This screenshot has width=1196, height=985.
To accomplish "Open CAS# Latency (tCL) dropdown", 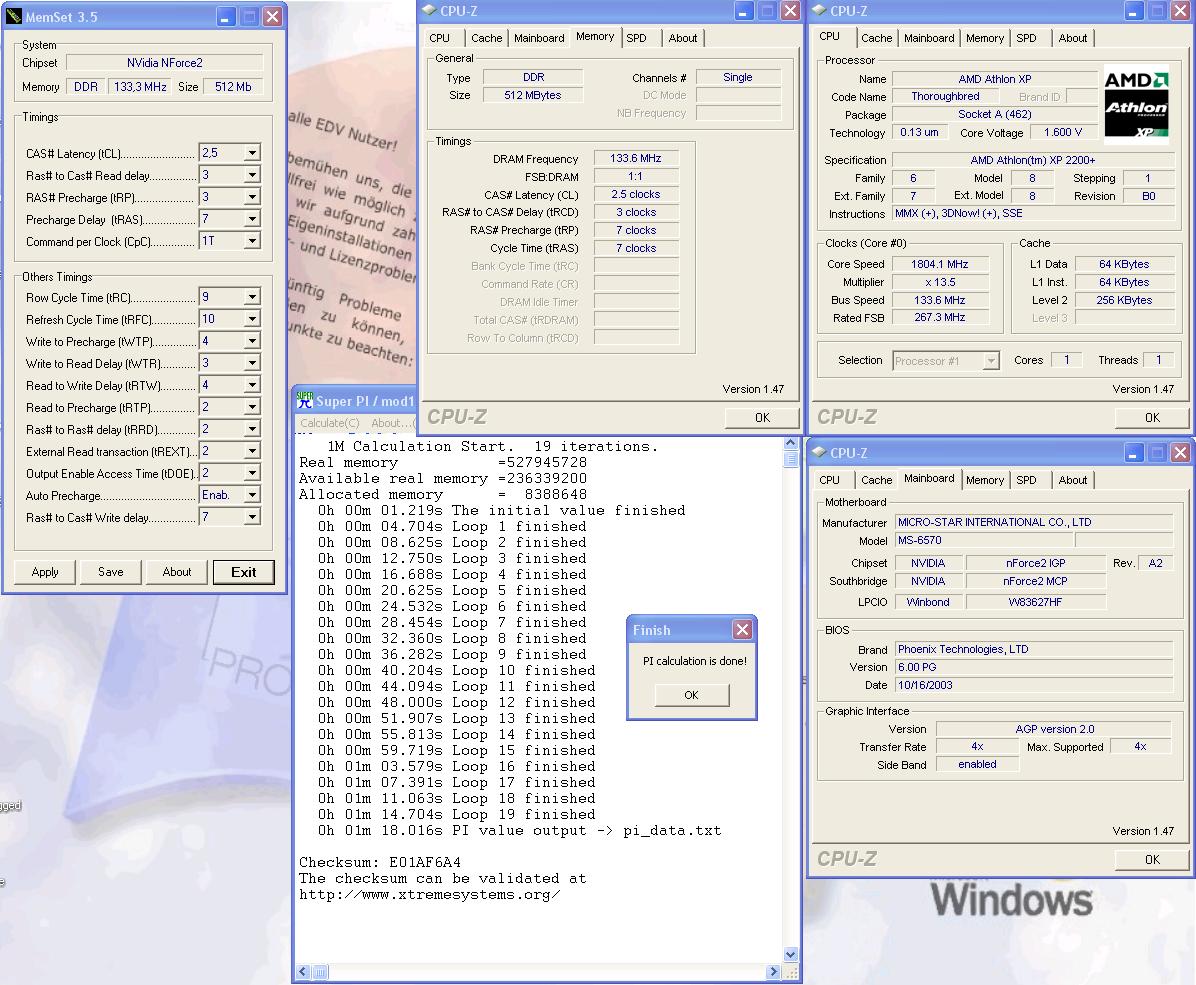I will [x=252, y=153].
